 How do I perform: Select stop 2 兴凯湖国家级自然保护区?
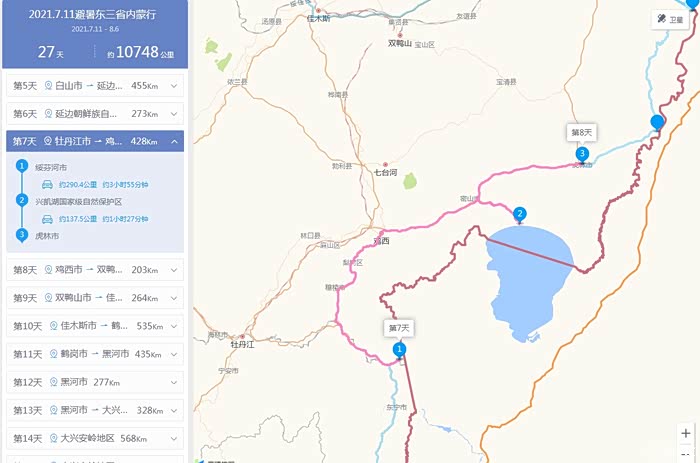tap(79, 202)
